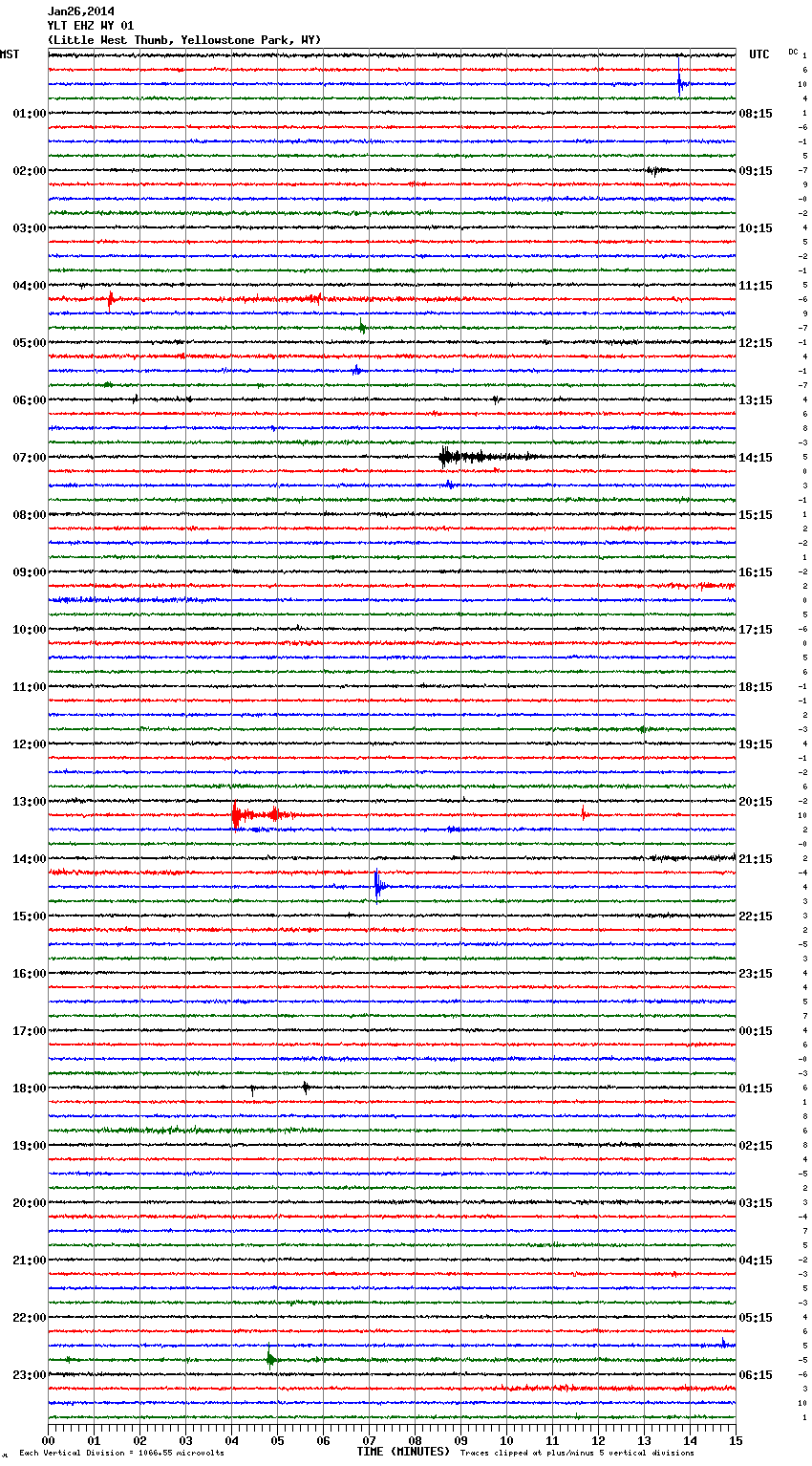This screenshot has height=1466, width=812.
Task: Click the green spike on trace after 22:00
Action: click(x=270, y=1357)
